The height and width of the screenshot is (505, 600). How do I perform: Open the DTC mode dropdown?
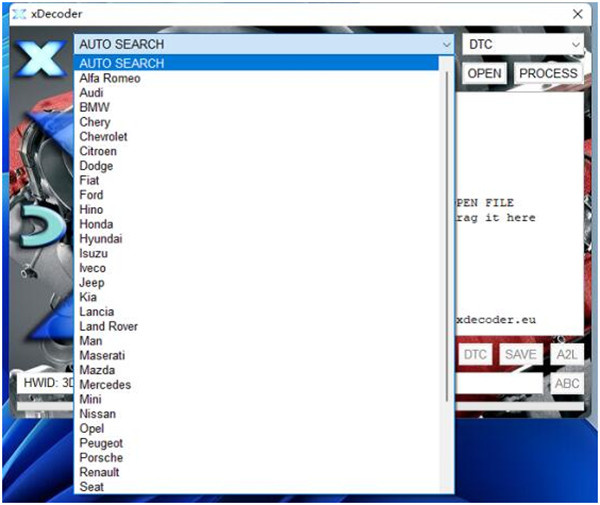[x=575, y=45]
